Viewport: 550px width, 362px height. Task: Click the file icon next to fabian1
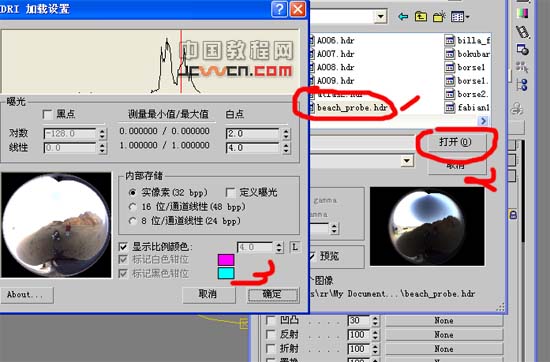click(449, 107)
